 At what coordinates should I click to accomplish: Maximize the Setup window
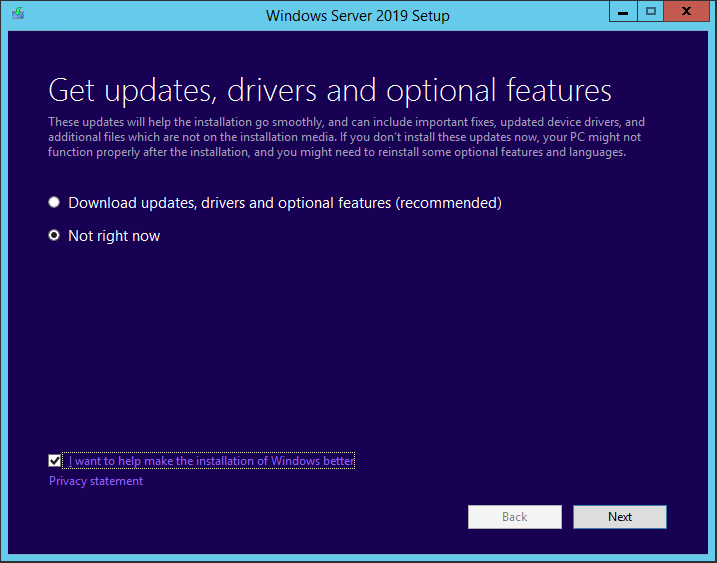coord(651,12)
